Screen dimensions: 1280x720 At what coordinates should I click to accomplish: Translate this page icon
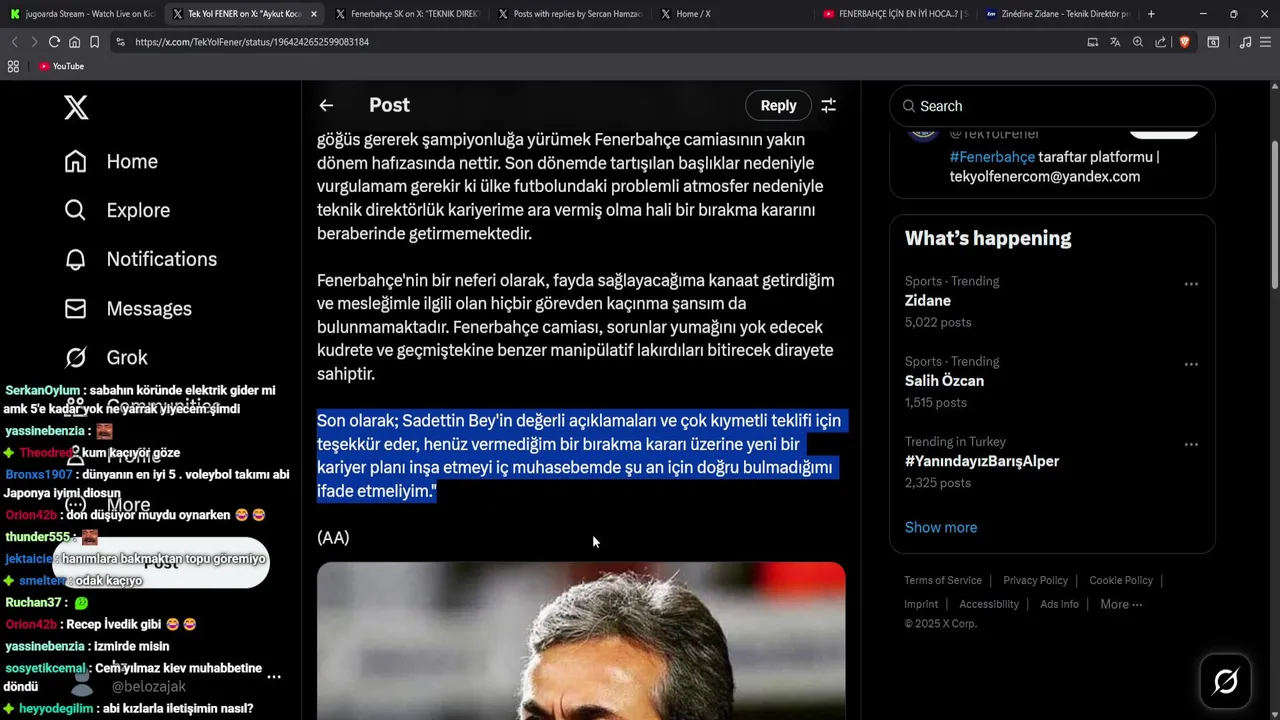1115,42
